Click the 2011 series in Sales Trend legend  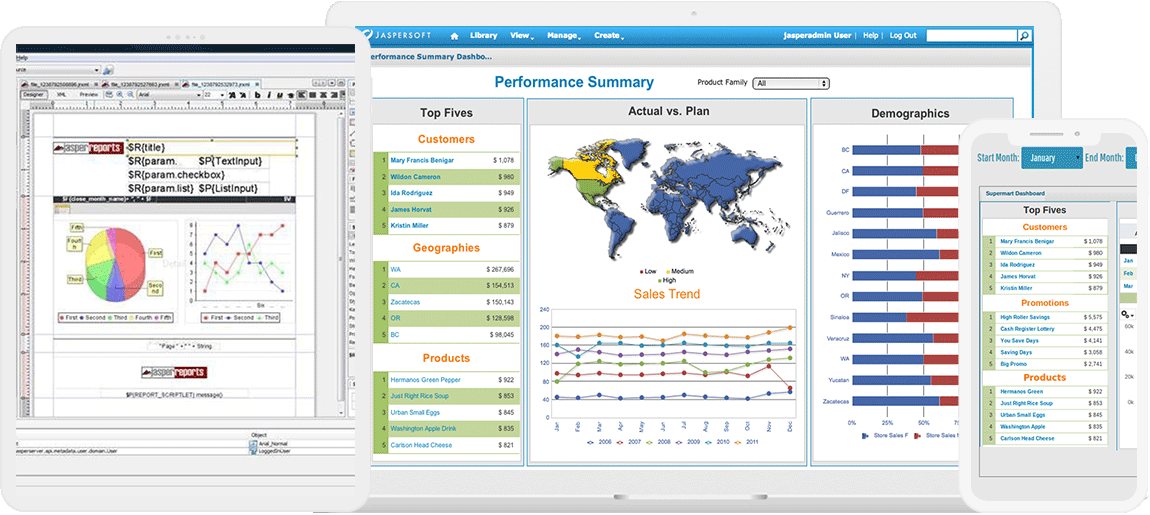(x=747, y=442)
